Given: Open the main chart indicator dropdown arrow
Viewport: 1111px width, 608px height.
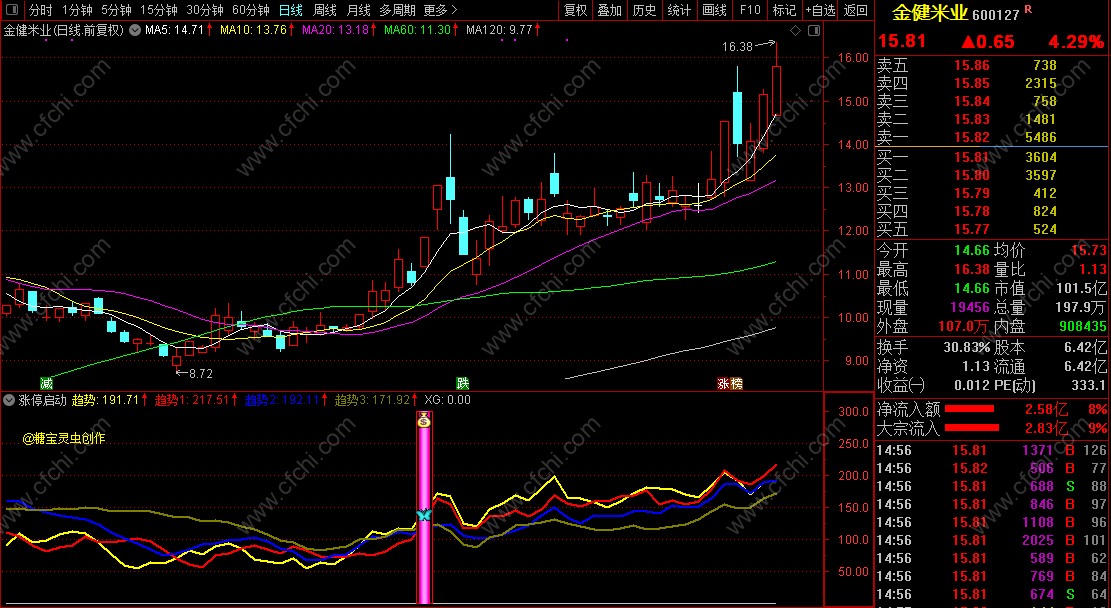Looking at the screenshot, I should coord(135,30).
